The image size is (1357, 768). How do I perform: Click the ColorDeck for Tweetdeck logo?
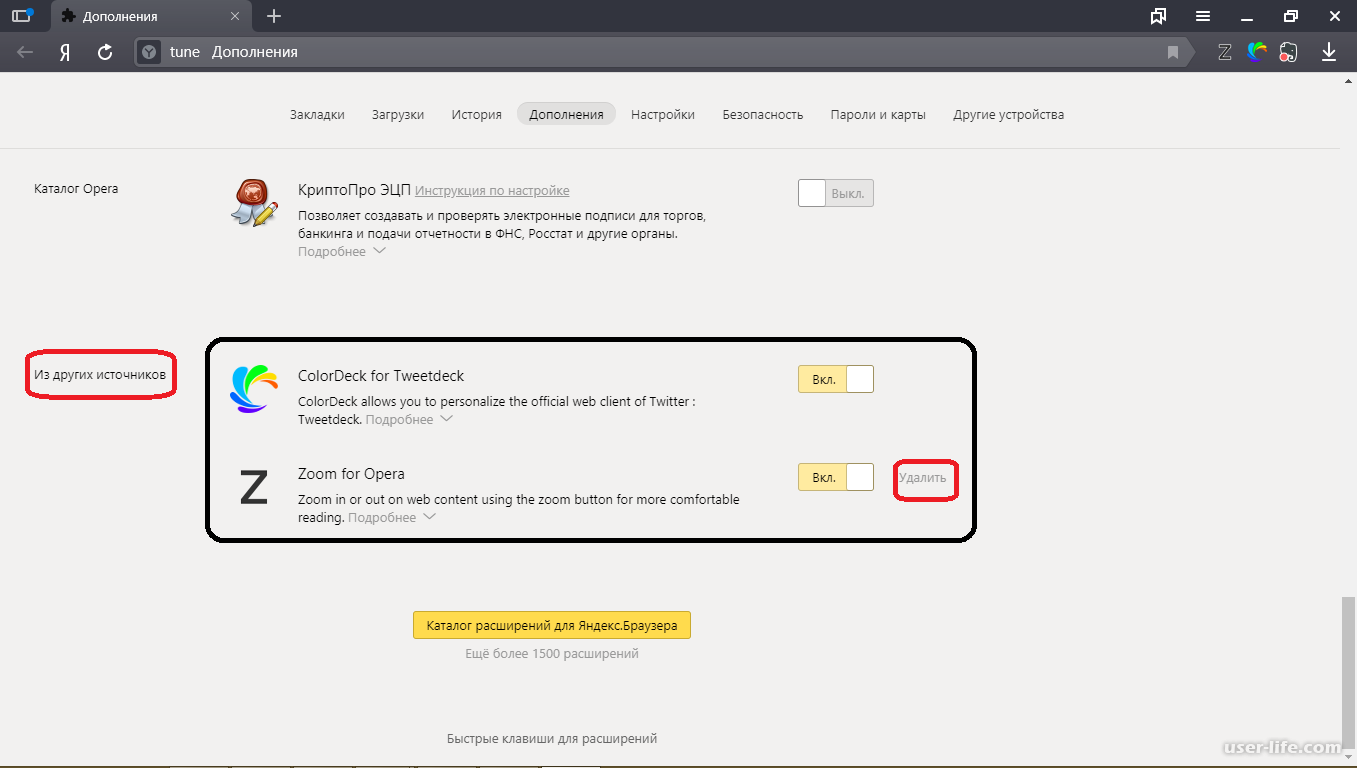tap(253, 389)
